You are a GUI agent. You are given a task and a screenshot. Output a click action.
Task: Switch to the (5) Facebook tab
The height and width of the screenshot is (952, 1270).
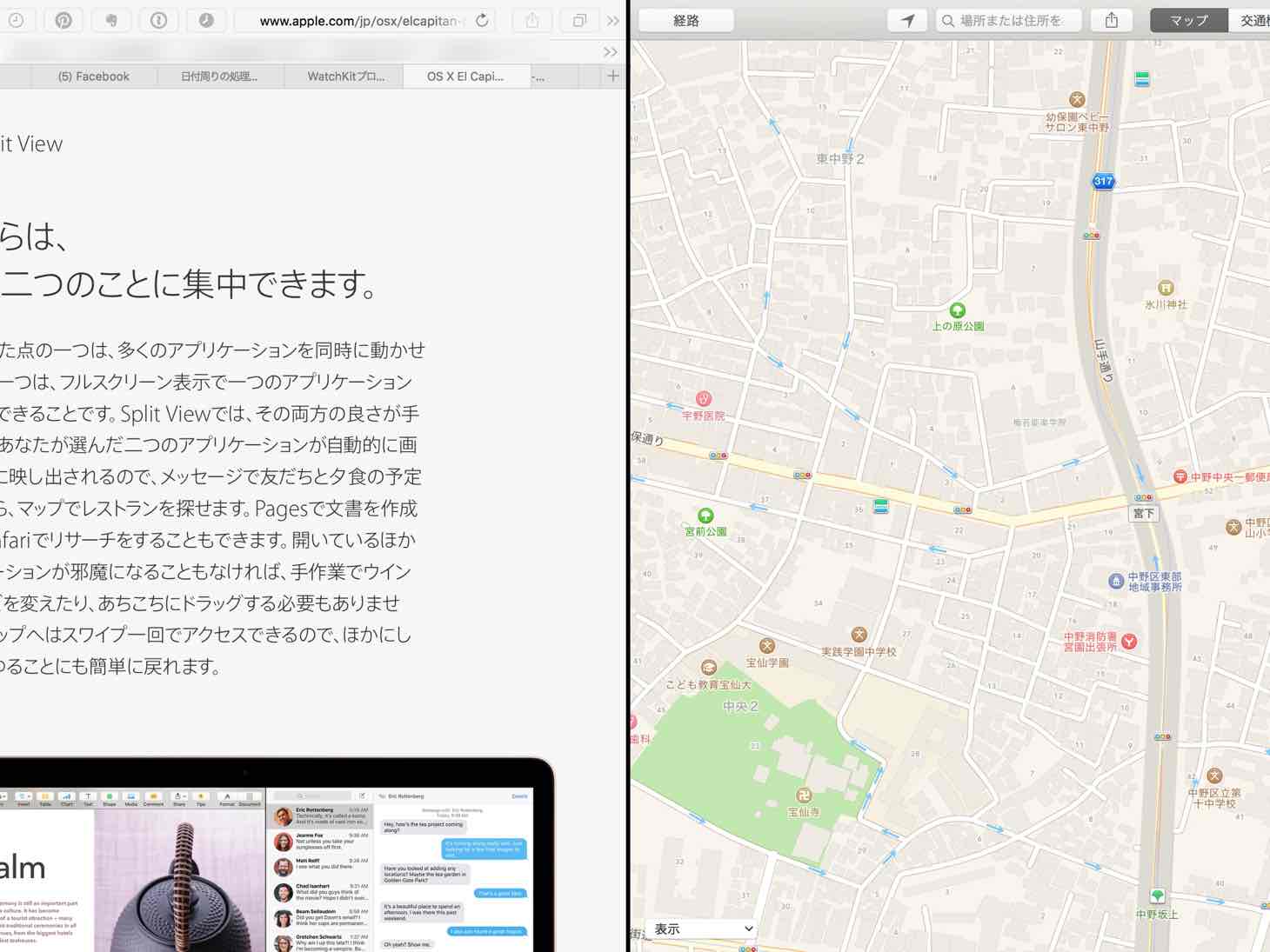coord(94,77)
